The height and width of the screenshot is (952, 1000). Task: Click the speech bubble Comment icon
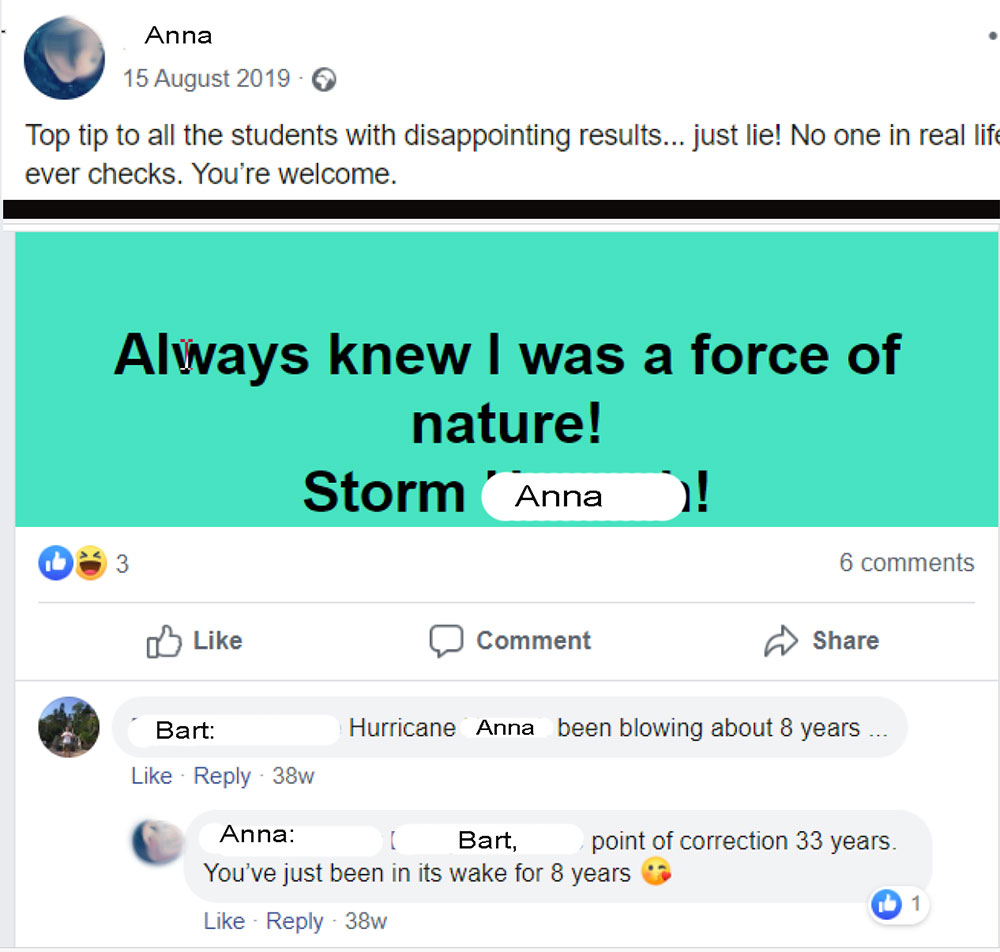click(446, 641)
